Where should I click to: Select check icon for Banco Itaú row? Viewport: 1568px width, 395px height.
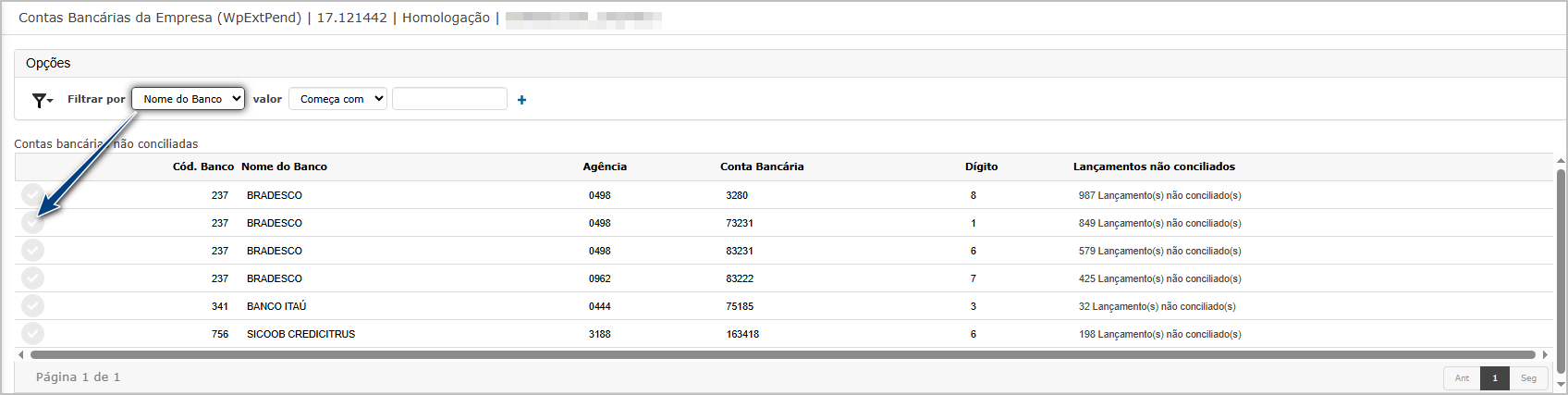coord(32,306)
